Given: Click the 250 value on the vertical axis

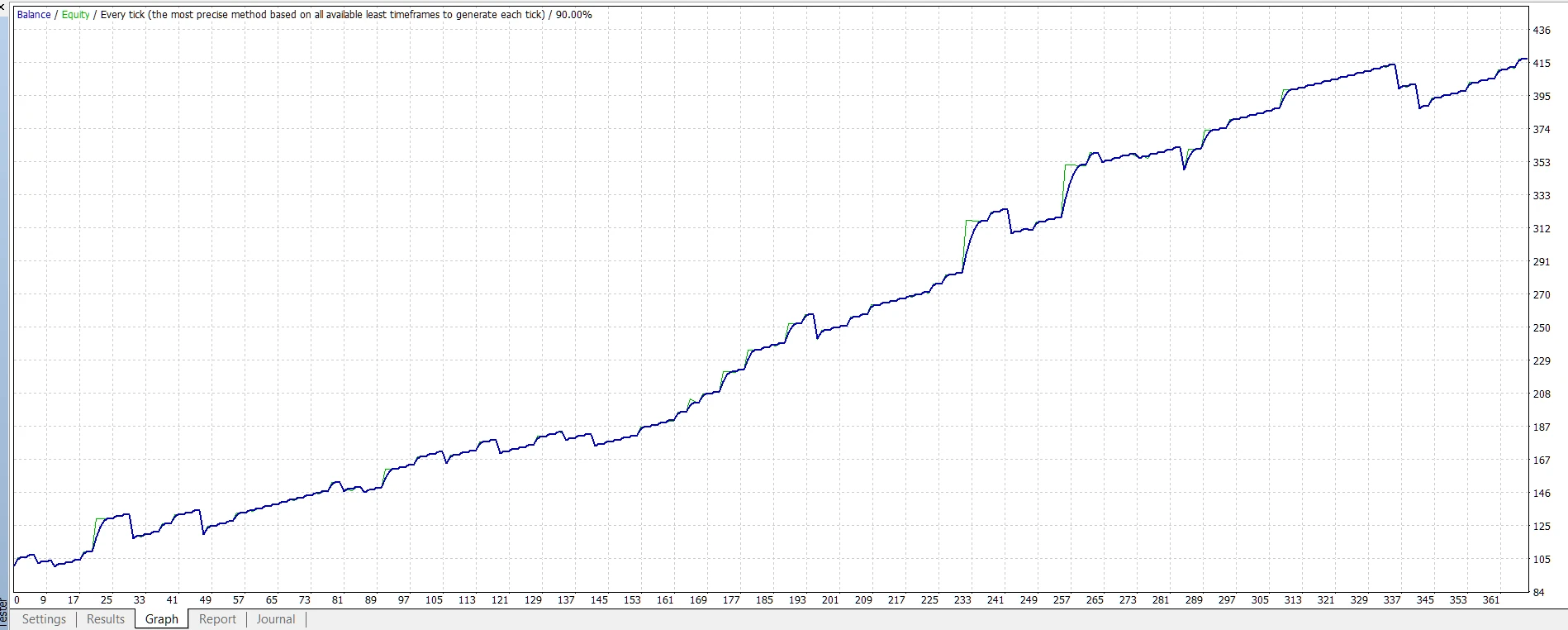Looking at the screenshot, I should pos(1542,328).
